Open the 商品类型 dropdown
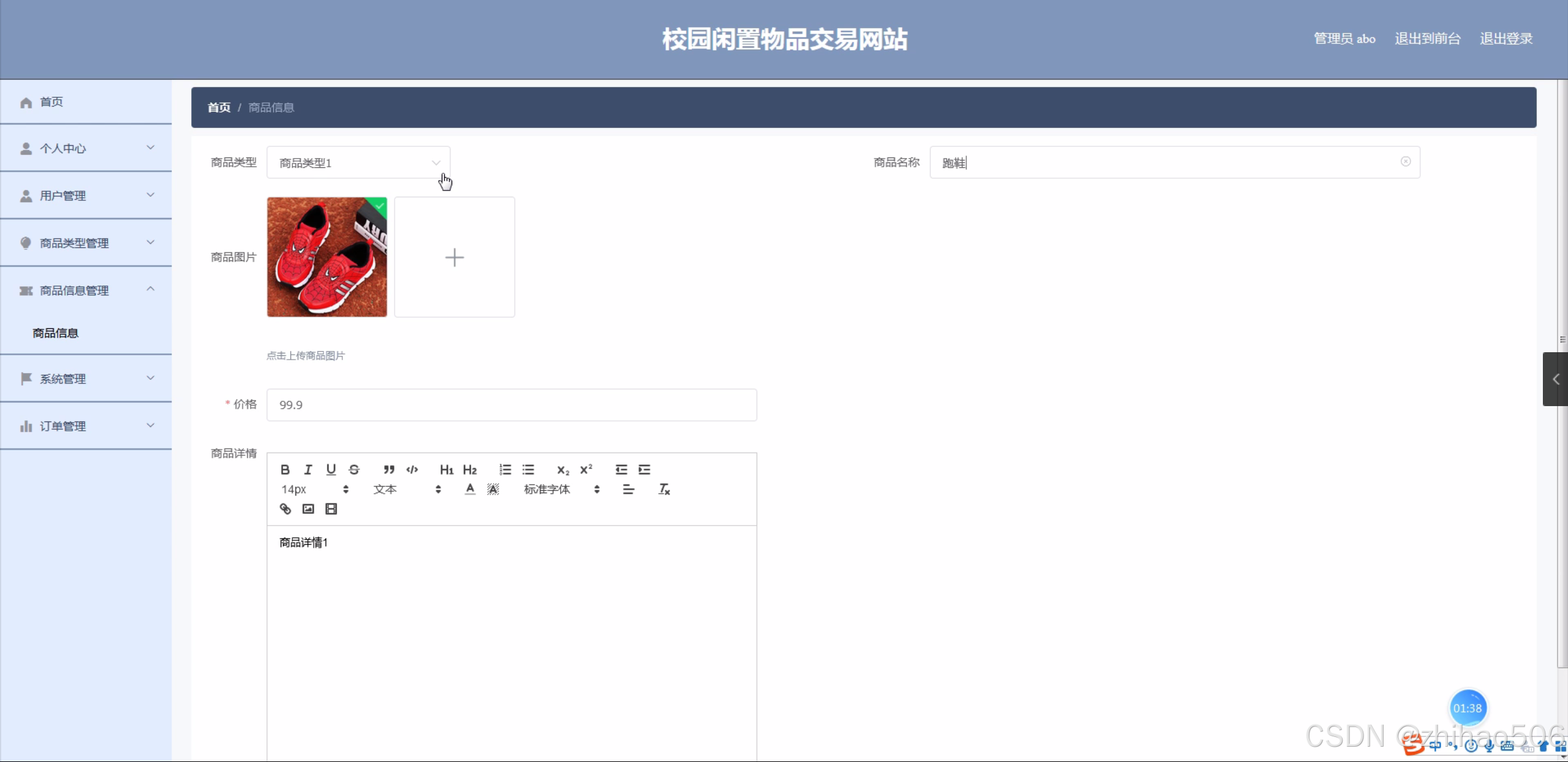This screenshot has height=762, width=1568. pos(358,163)
